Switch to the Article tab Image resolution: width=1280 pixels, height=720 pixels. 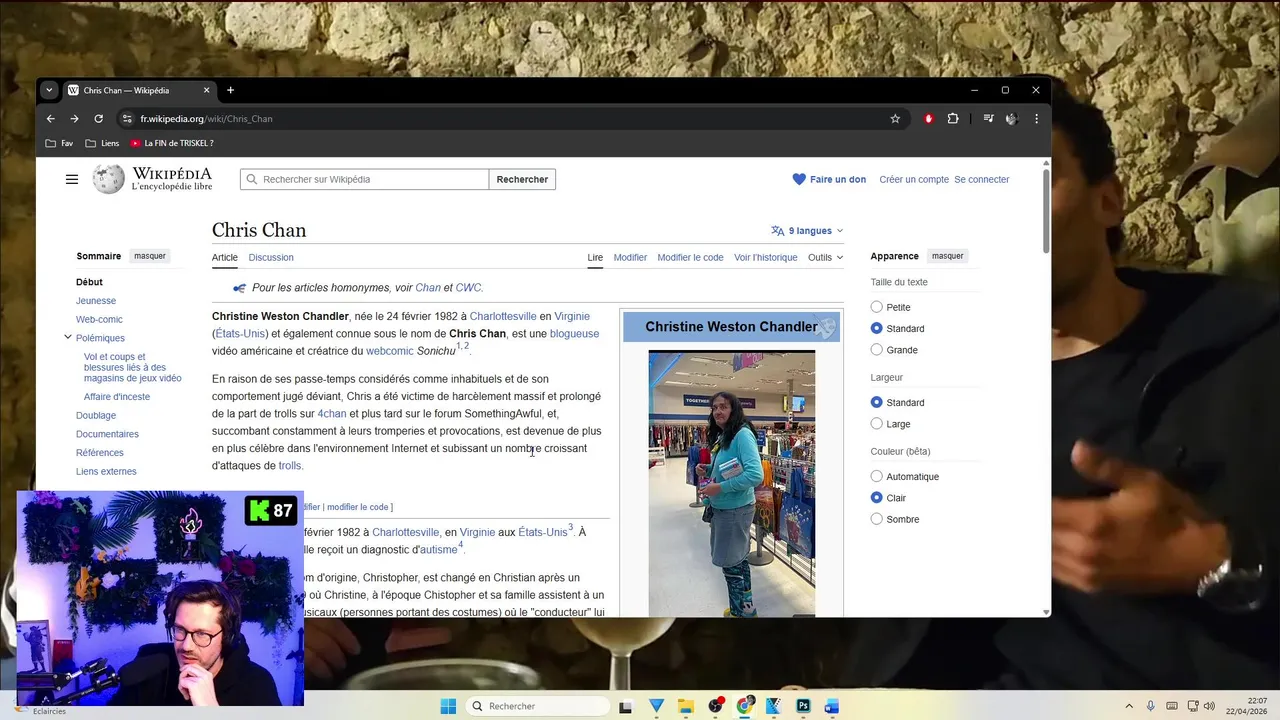tap(225, 257)
